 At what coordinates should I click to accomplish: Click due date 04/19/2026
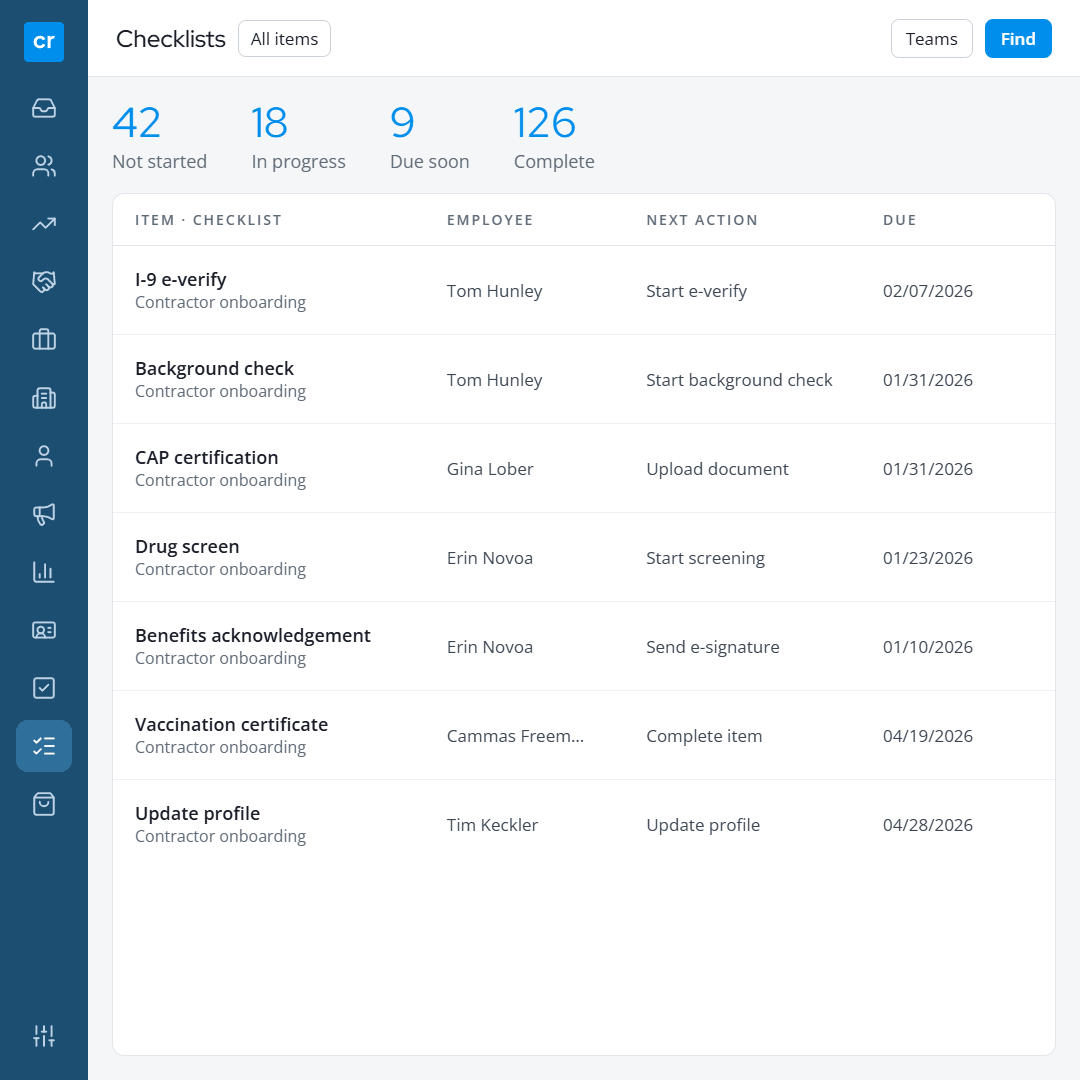coord(928,736)
